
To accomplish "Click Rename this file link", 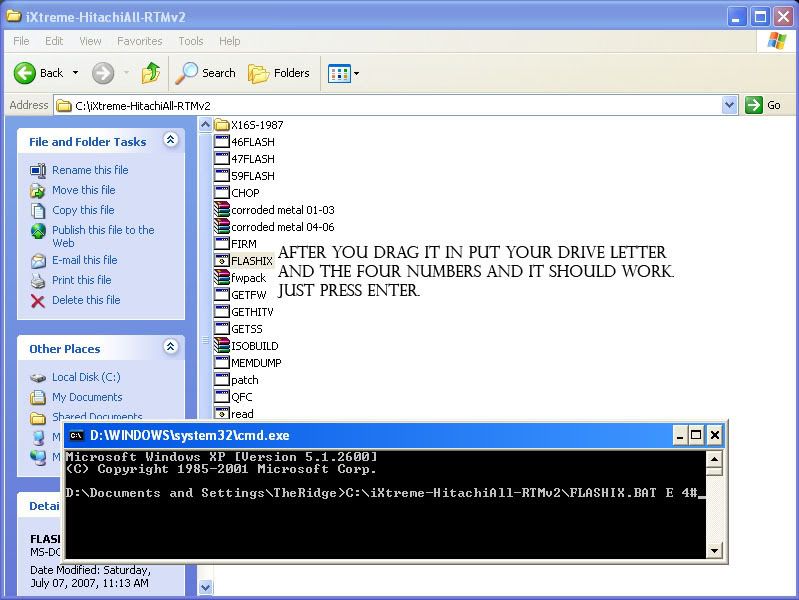I will pyautogui.click(x=90, y=170).
